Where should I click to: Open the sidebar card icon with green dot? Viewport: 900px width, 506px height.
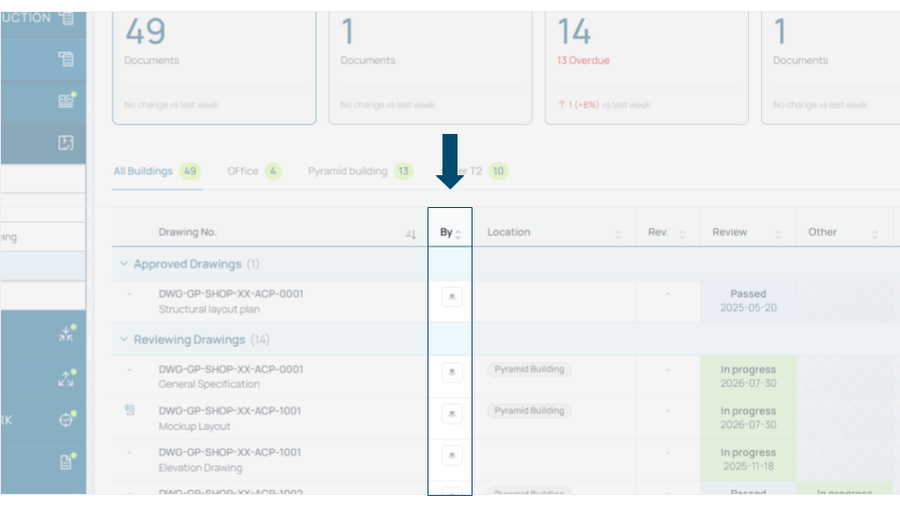point(67,100)
